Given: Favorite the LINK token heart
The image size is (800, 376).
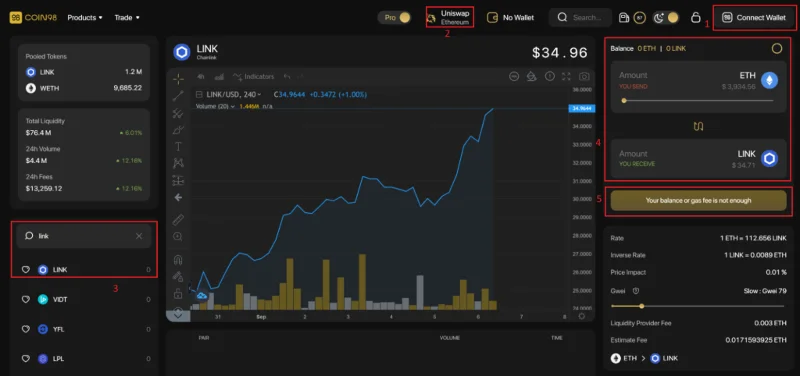Looking at the screenshot, I should (x=26, y=270).
